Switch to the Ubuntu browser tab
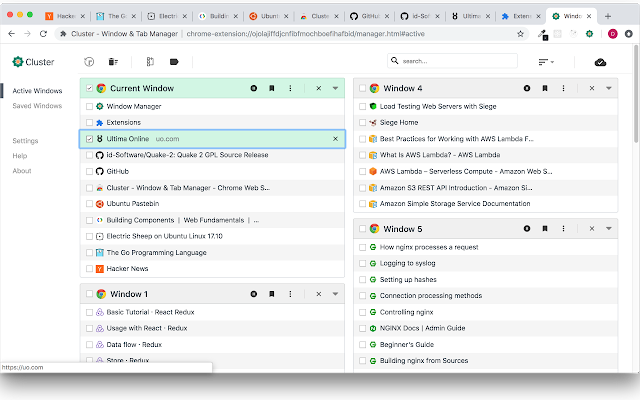 269,16
